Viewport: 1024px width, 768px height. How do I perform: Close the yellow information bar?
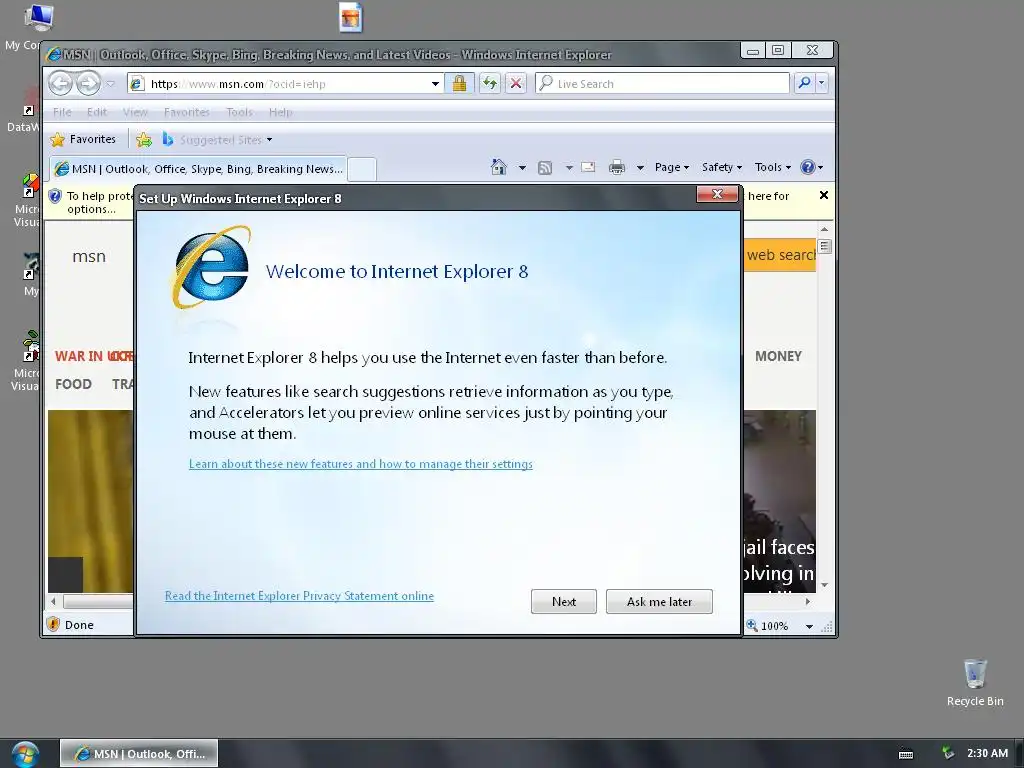[824, 195]
